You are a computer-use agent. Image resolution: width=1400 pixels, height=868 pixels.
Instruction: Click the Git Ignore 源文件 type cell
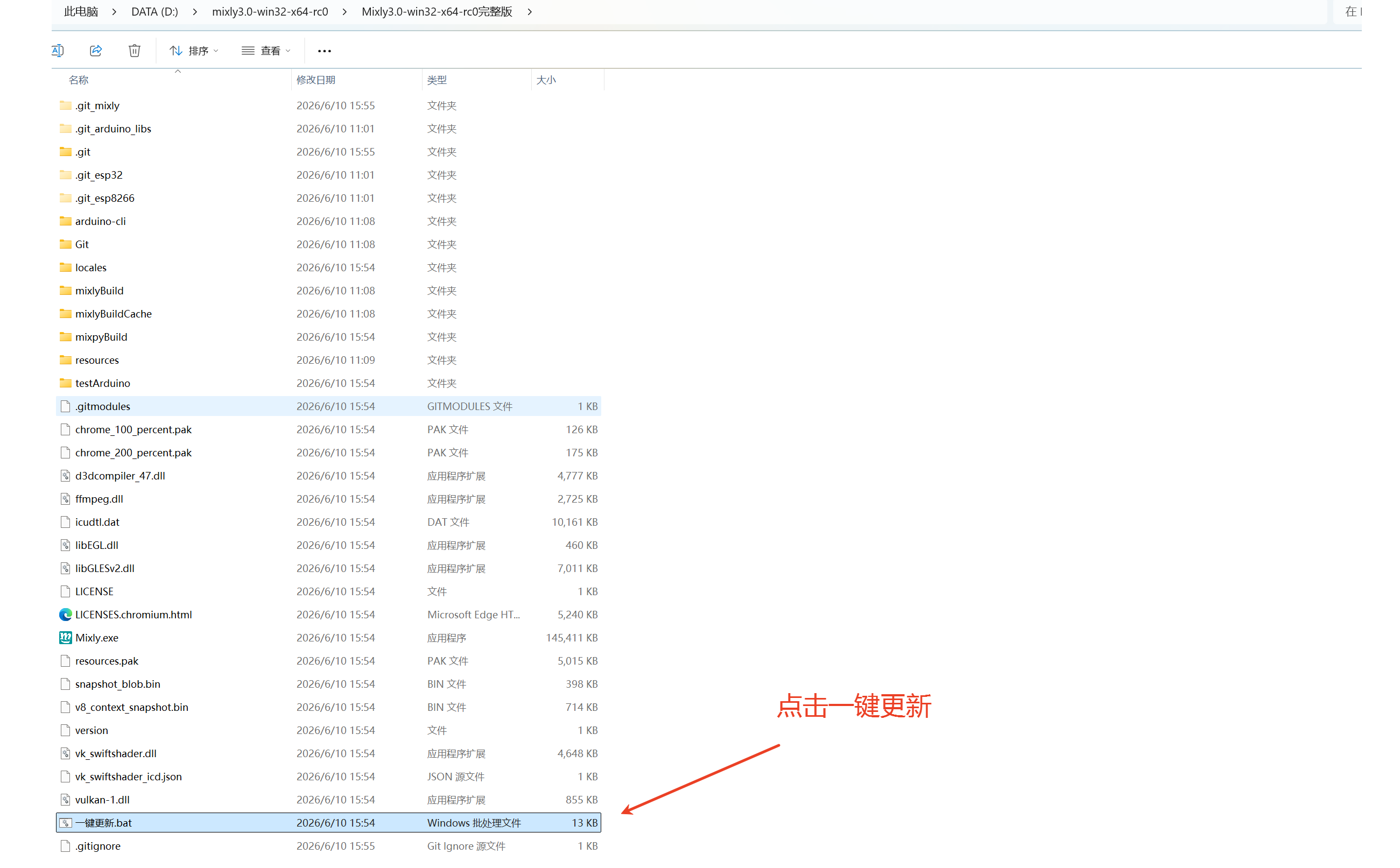[x=466, y=845]
